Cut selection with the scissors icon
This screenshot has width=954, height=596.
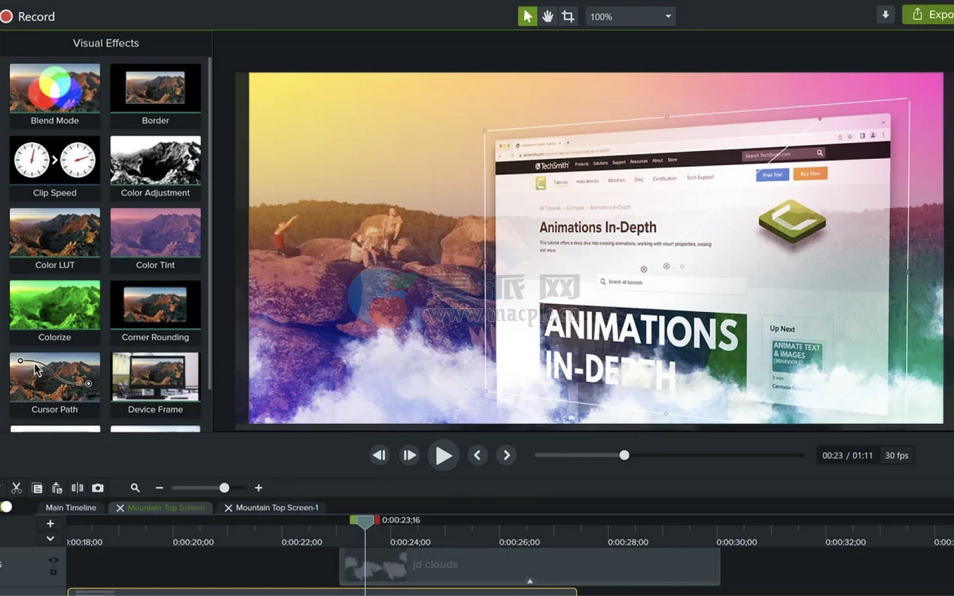pos(16,488)
